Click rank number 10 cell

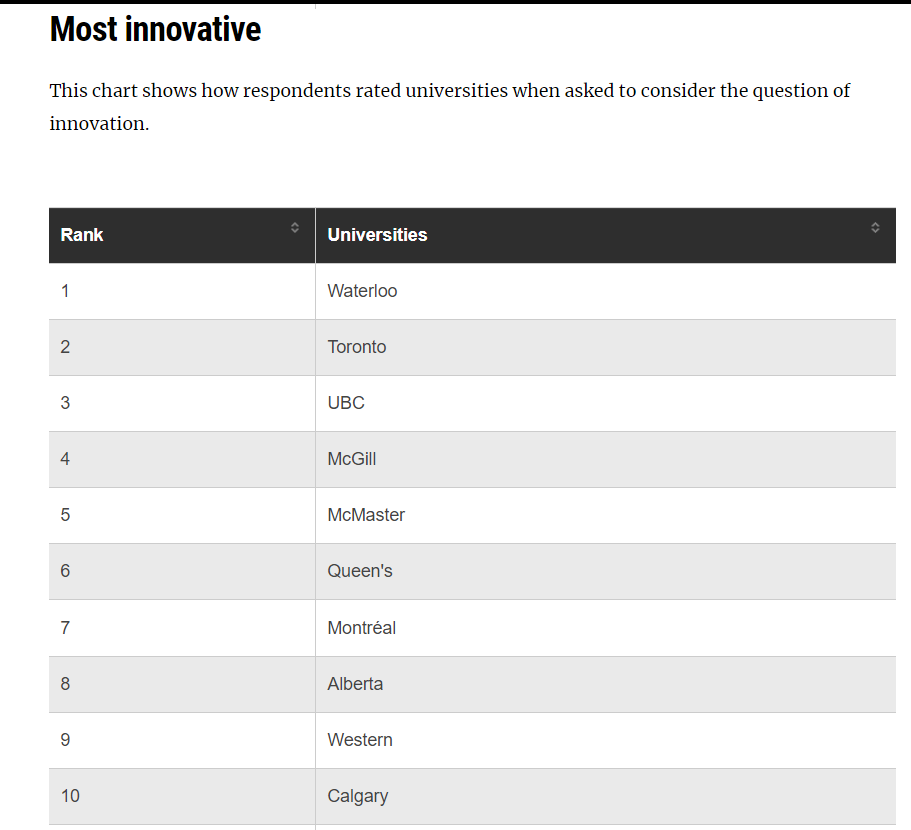tap(182, 796)
